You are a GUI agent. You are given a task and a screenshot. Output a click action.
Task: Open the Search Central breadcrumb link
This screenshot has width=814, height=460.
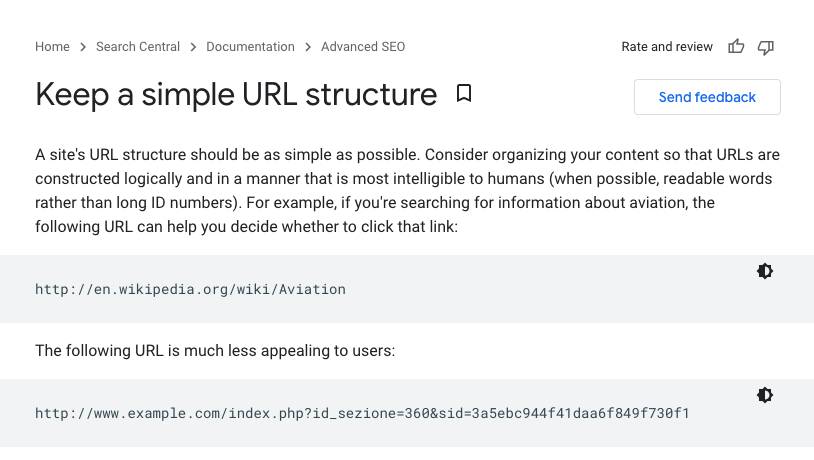tap(138, 47)
